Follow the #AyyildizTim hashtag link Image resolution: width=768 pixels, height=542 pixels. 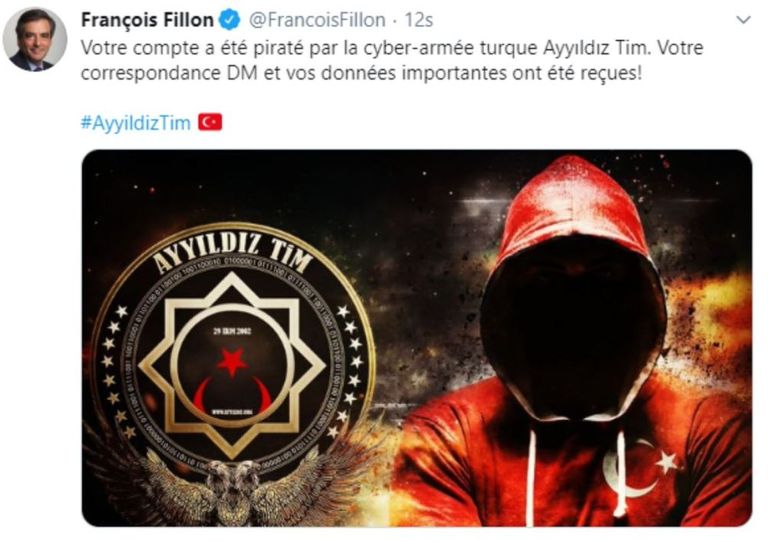tap(136, 122)
